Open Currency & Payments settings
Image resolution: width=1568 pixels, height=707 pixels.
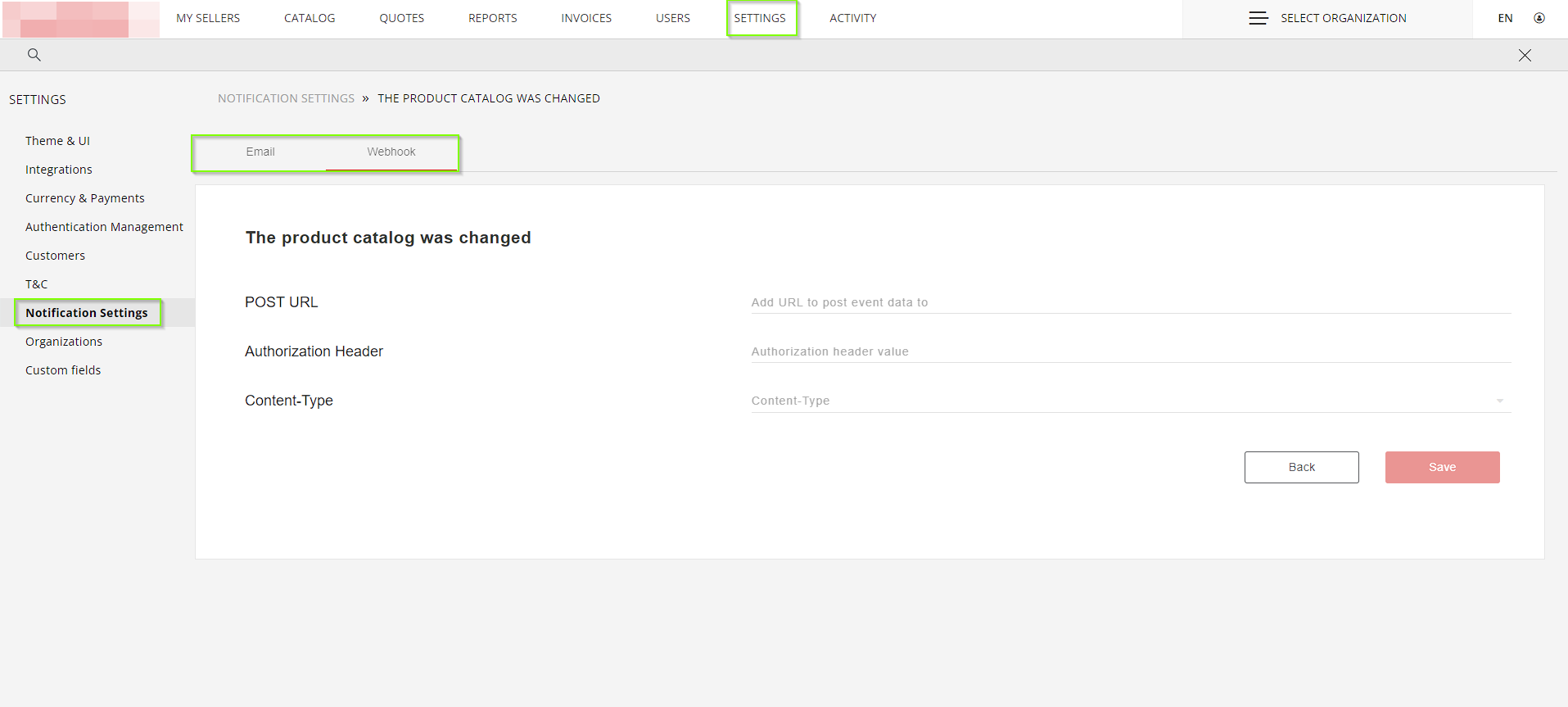click(x=85, y=198)
